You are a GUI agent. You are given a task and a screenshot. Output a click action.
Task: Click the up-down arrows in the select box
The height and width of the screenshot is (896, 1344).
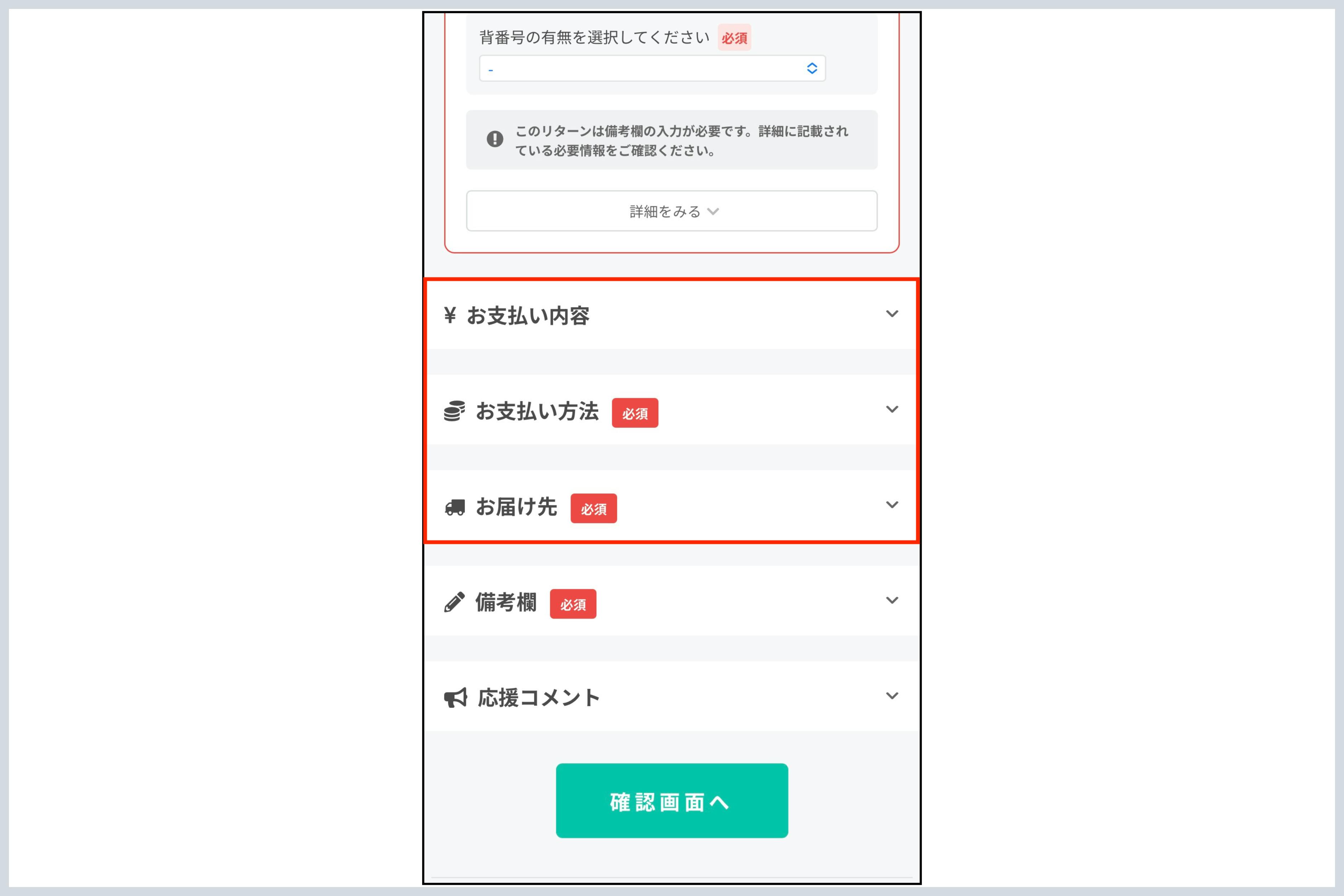(811, 68)
